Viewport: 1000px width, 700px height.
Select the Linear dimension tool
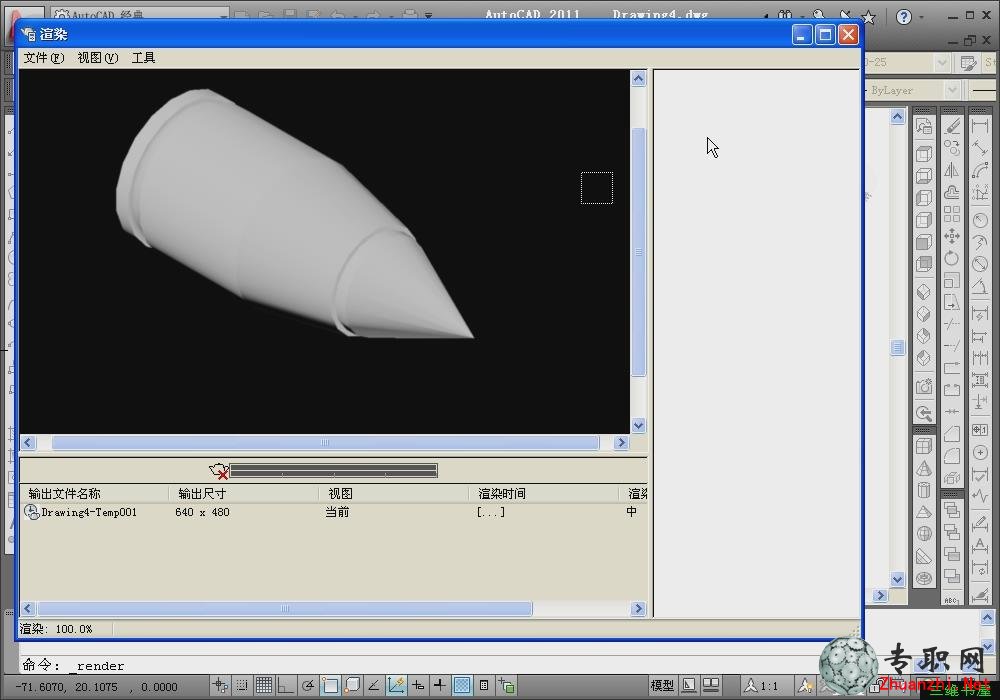(x=980, y=126)
